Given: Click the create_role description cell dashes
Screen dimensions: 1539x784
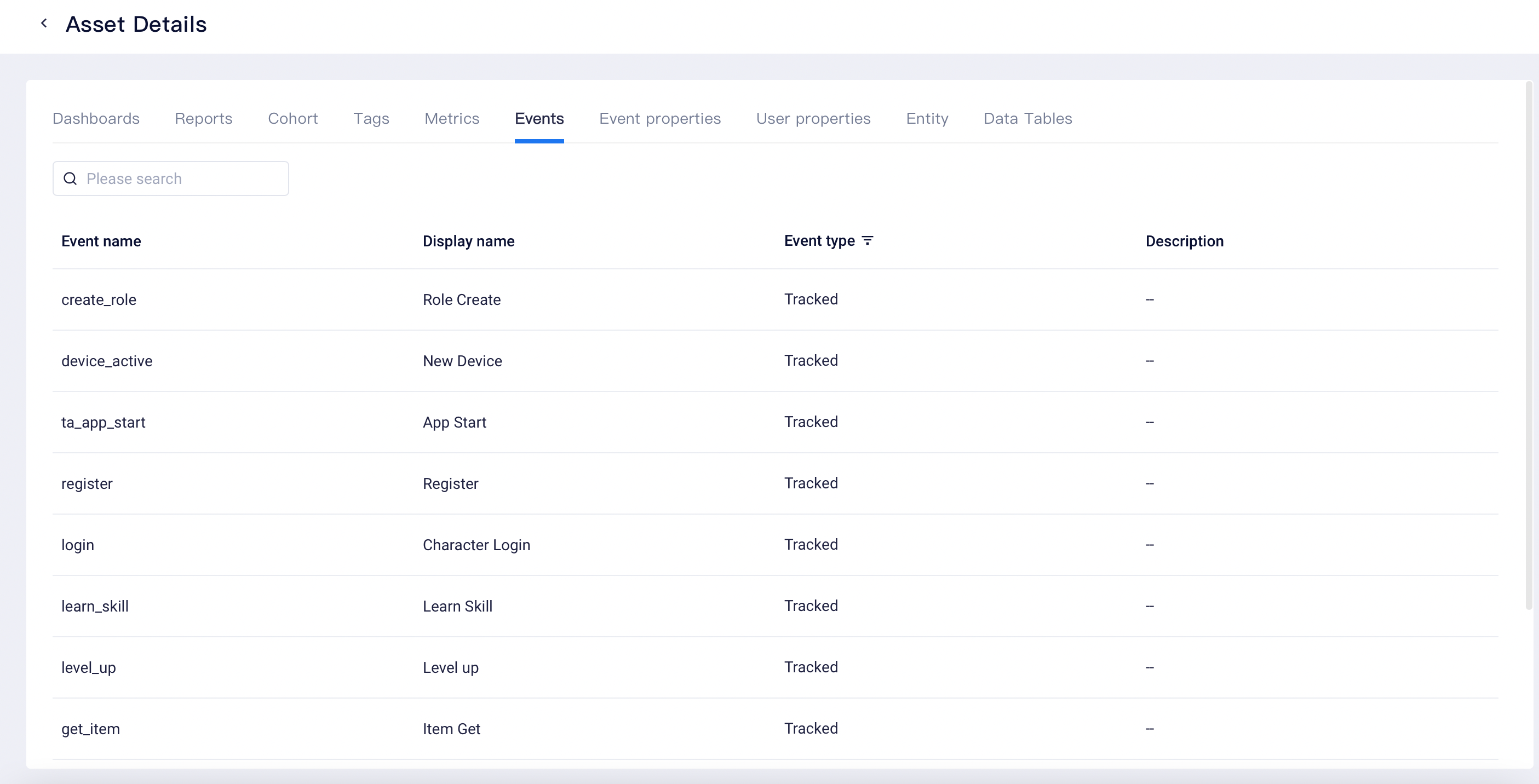Looking at the screenshot, I should [1150, 299].
